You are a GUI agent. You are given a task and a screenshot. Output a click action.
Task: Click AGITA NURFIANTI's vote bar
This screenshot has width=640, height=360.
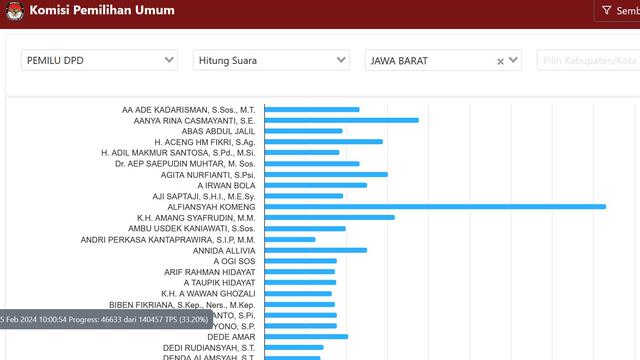[x=326, y=174]
